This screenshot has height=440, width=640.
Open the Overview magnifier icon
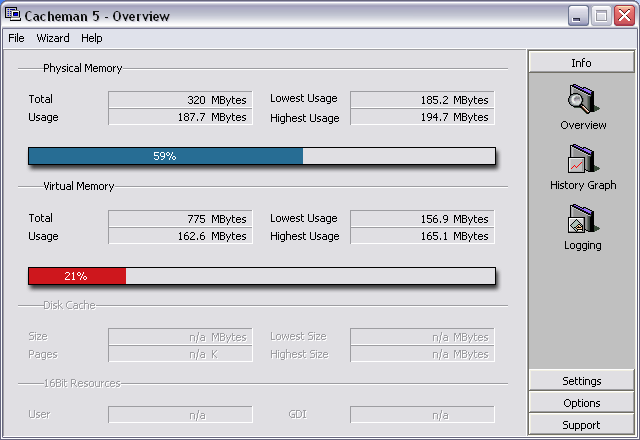582,101
